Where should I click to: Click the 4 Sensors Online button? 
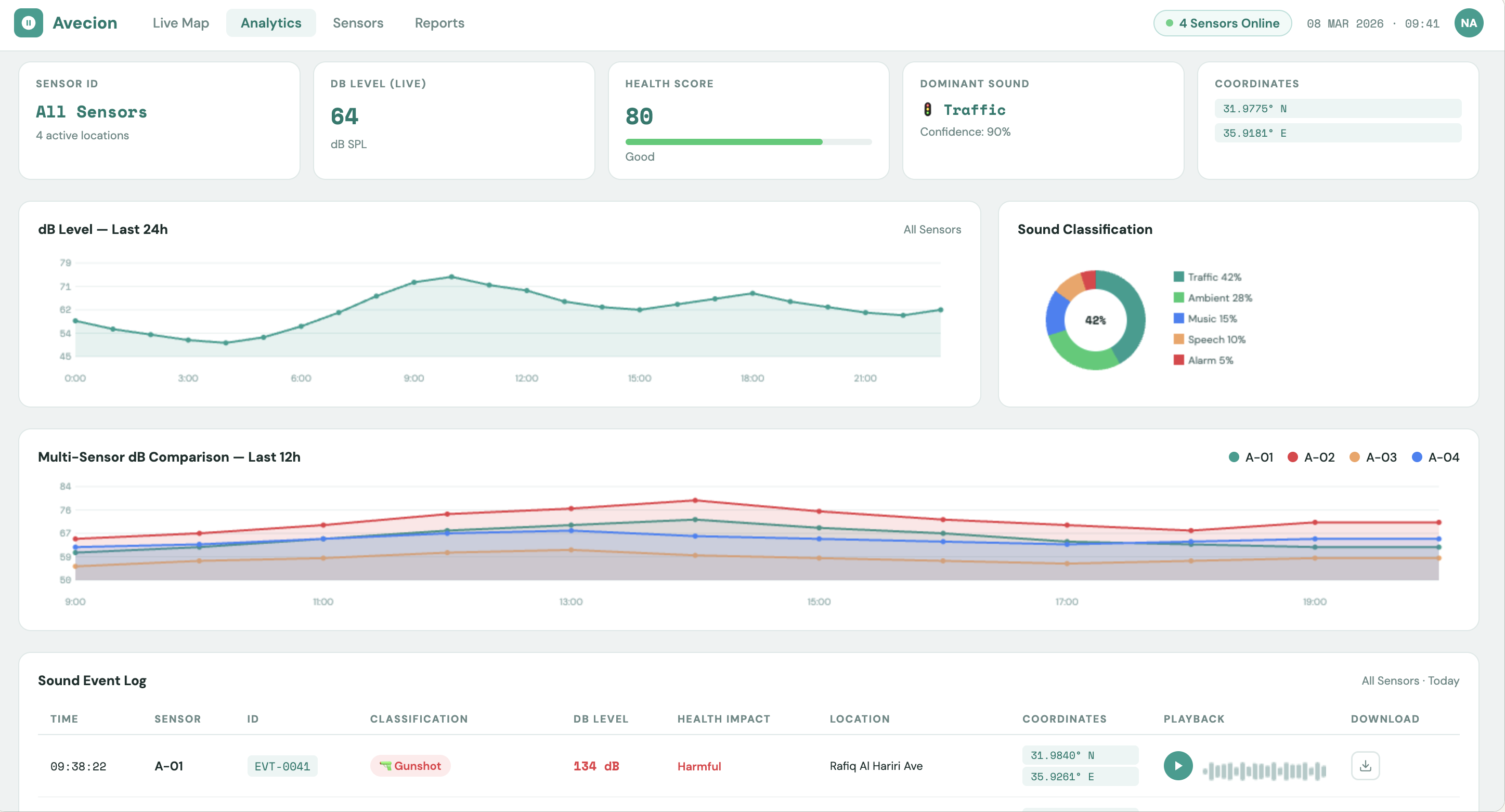click(1222, 23)
